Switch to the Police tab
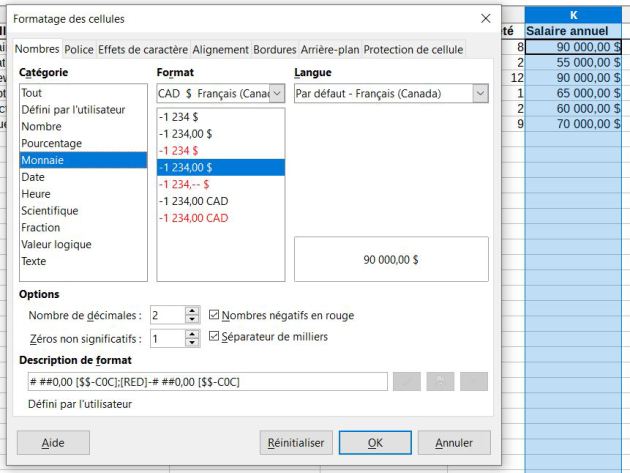This screenshot has height=473, width=630. (79, 49)
